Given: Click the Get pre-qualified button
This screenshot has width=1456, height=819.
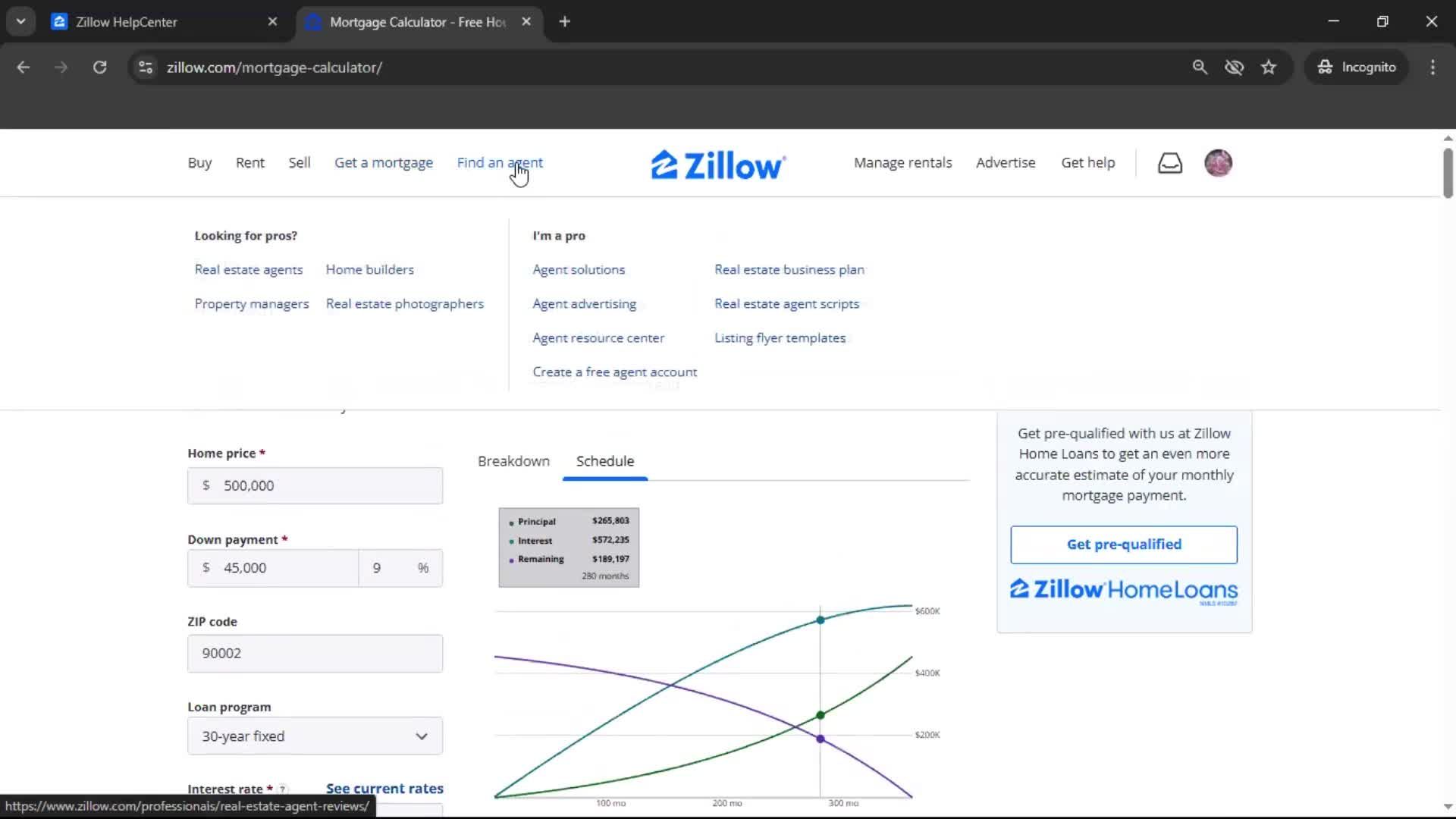Looking at the screenshot, I should pyautogui.click(x=1123, y=544).
